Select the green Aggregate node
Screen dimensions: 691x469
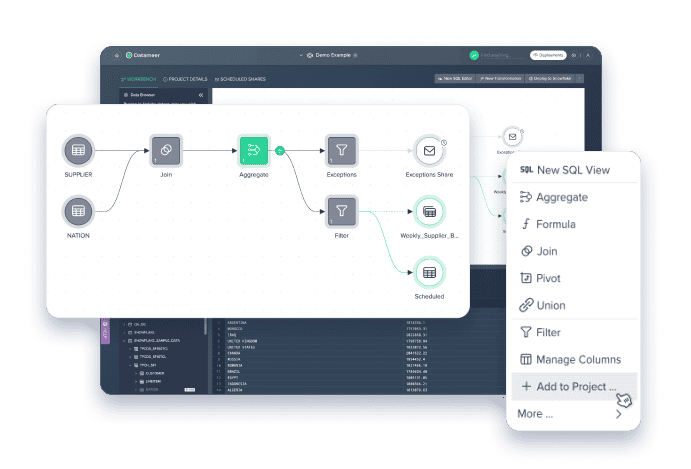click(253, 150)
